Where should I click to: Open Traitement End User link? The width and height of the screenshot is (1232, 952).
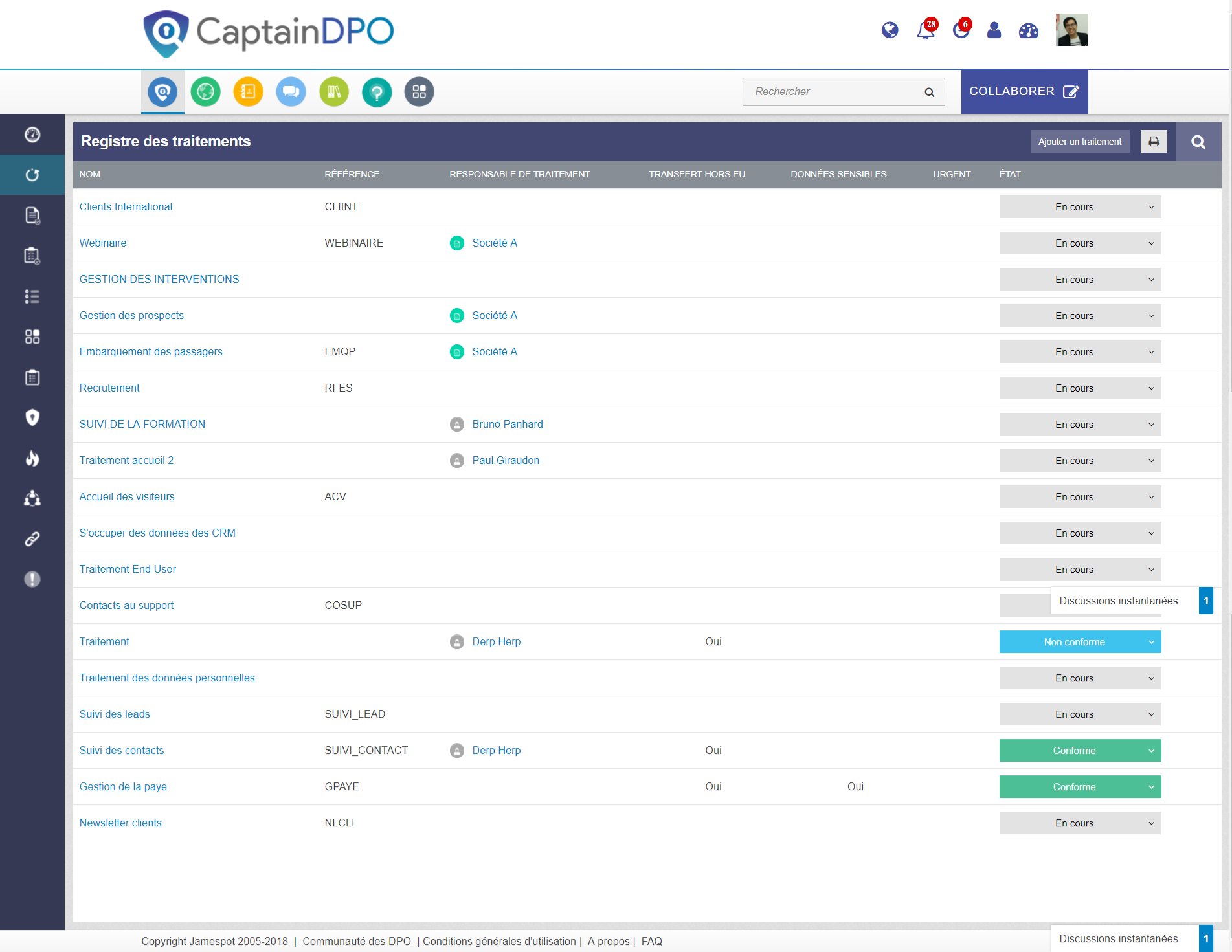coord(128,570)
